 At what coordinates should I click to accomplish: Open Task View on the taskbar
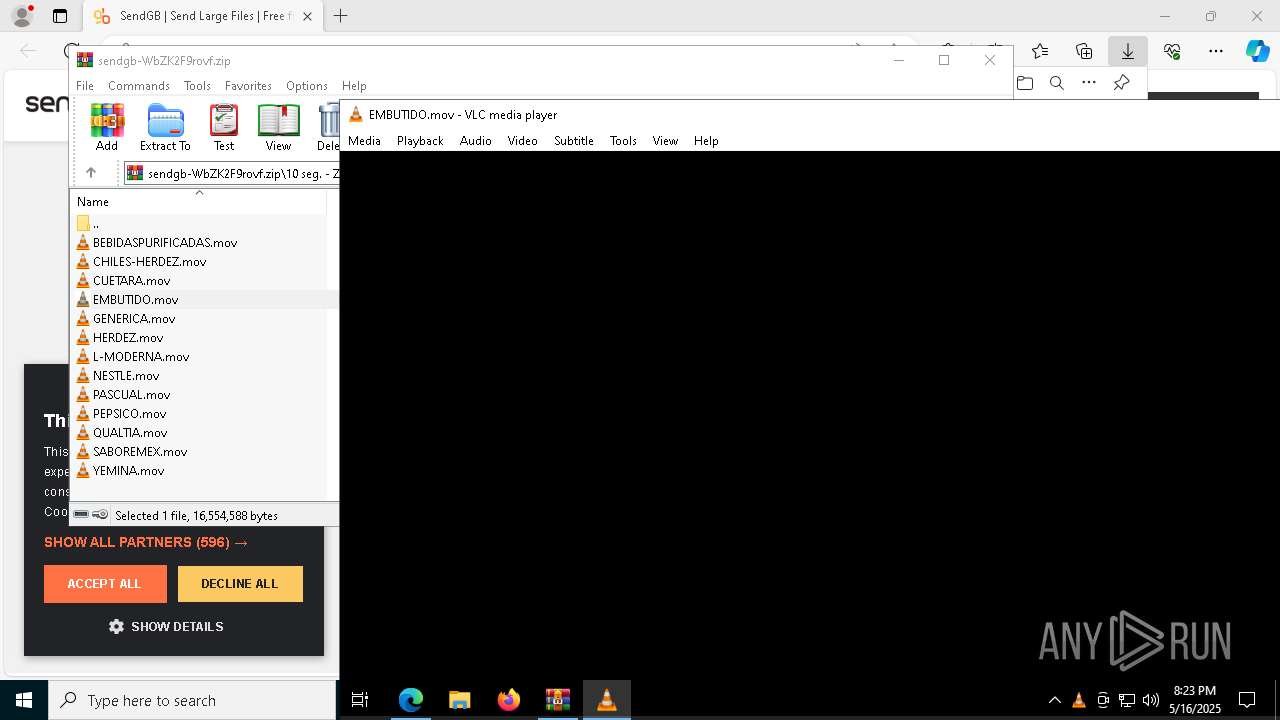click(x=360, y=700)
